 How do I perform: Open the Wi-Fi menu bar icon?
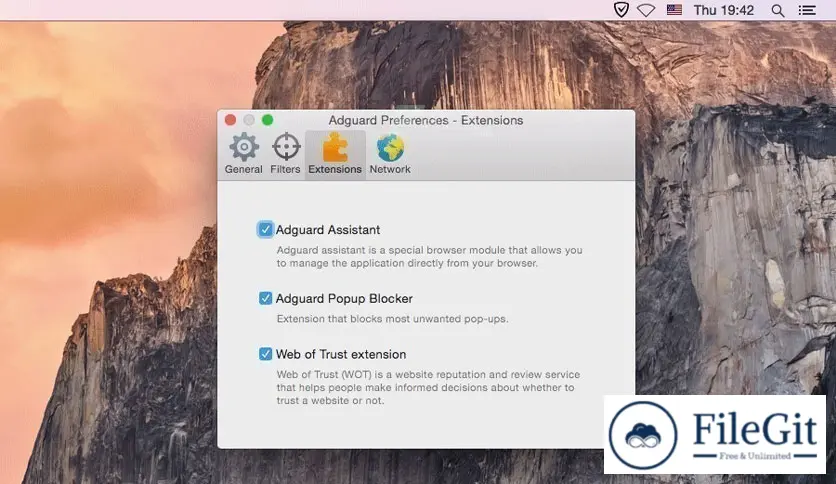click(646, 10)
